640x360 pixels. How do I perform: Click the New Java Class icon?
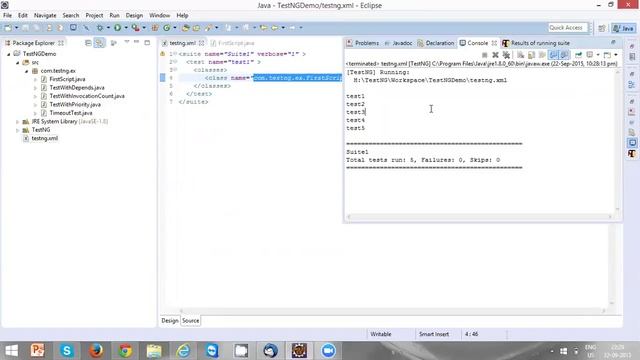(167, 28)
